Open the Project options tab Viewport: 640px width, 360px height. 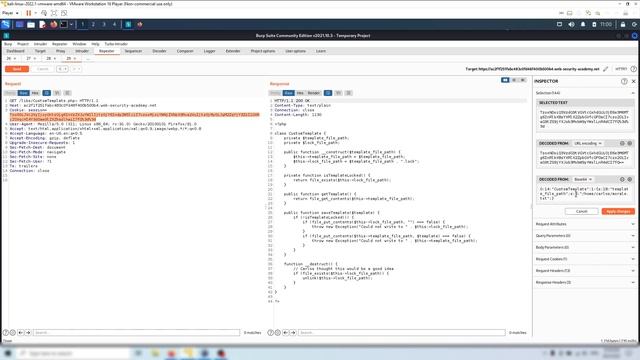pos(263,51)
